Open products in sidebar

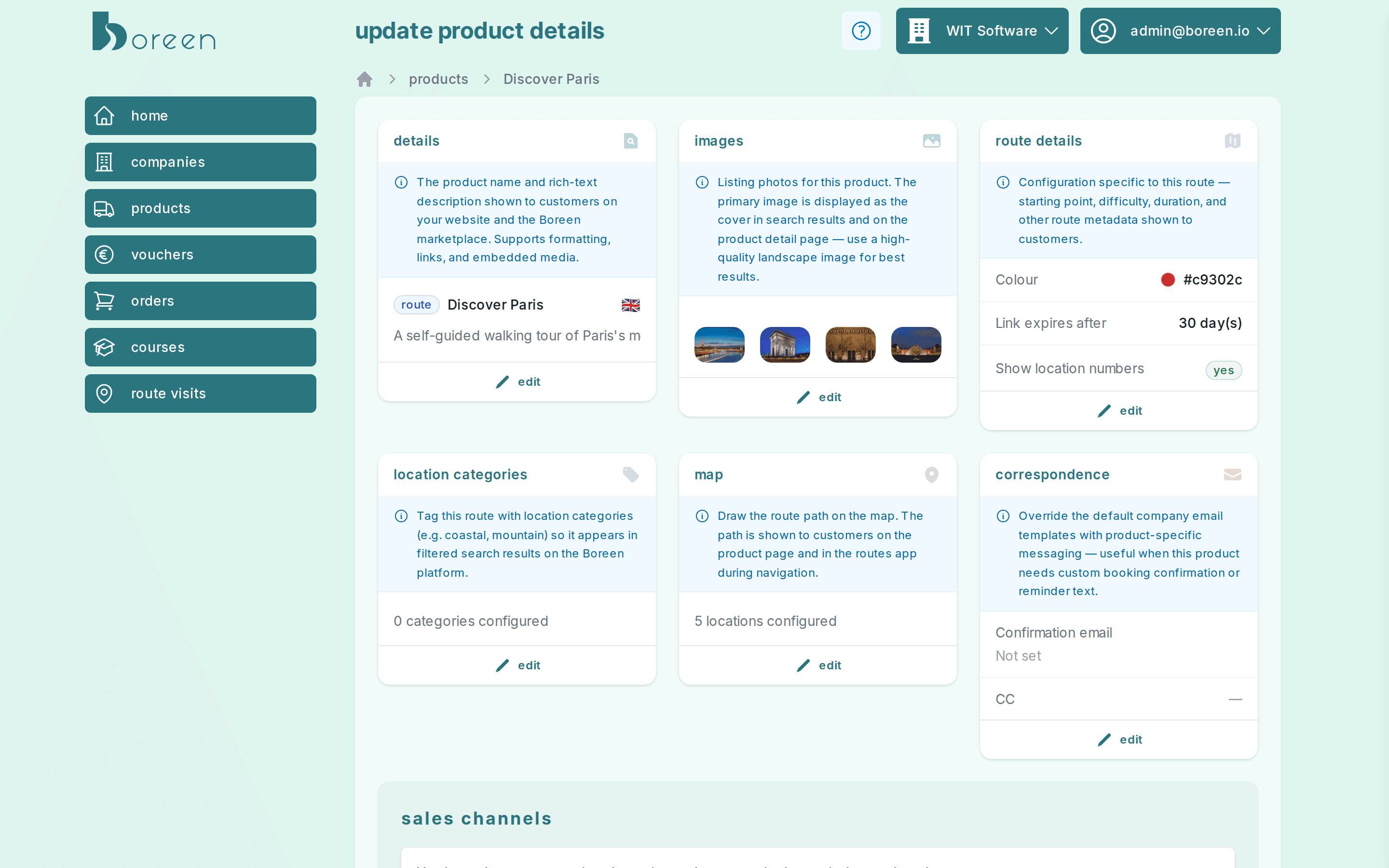[200, 208]
